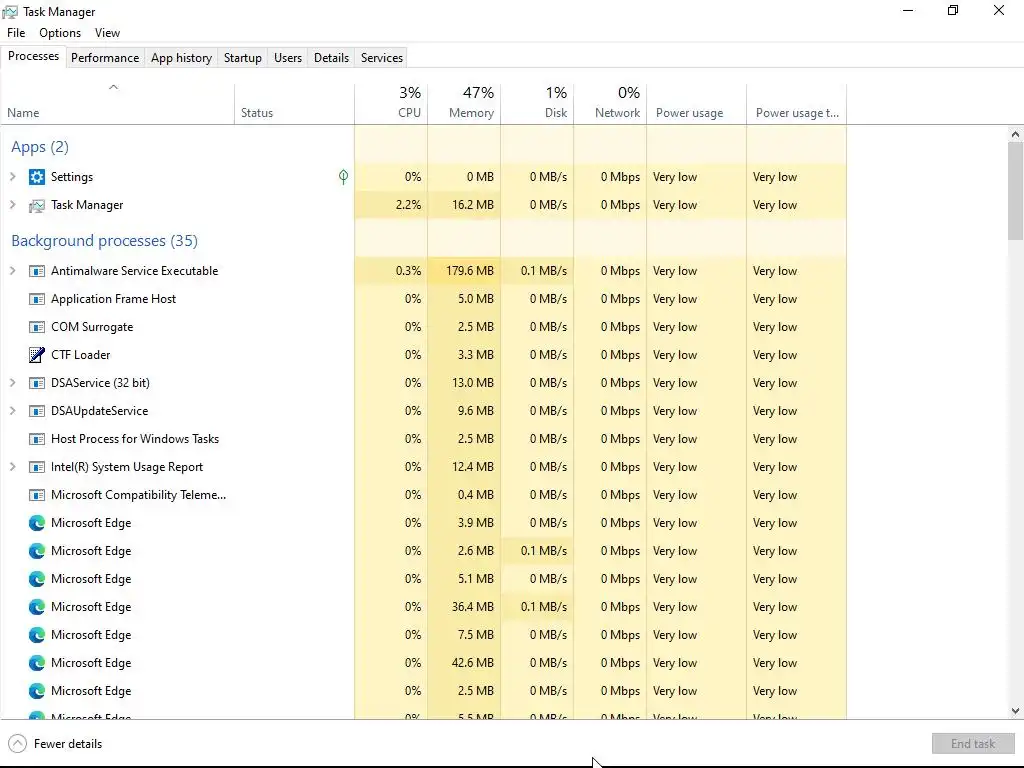The height and width of the screenshot is (768, 1024).
Task: Click the DSAUpdateService icon
Action: (37, 411)
